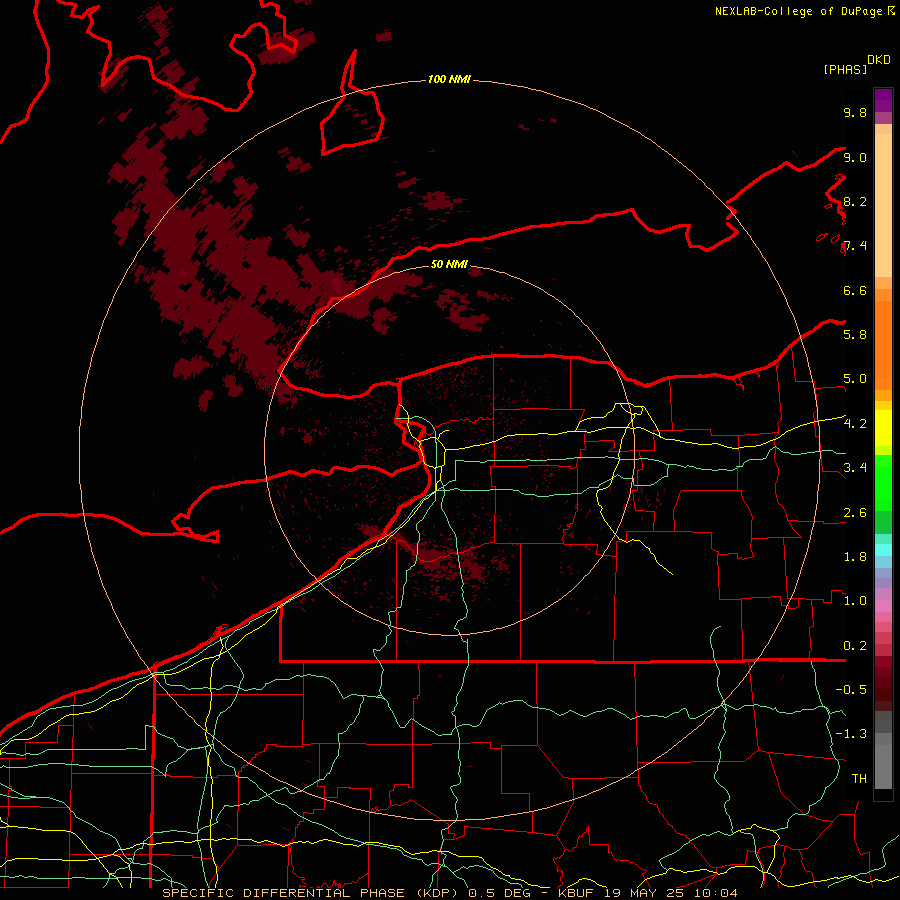The image size is (900, 900).
Task: Click the 100 NMI range ring label
Action: point(449,79)
